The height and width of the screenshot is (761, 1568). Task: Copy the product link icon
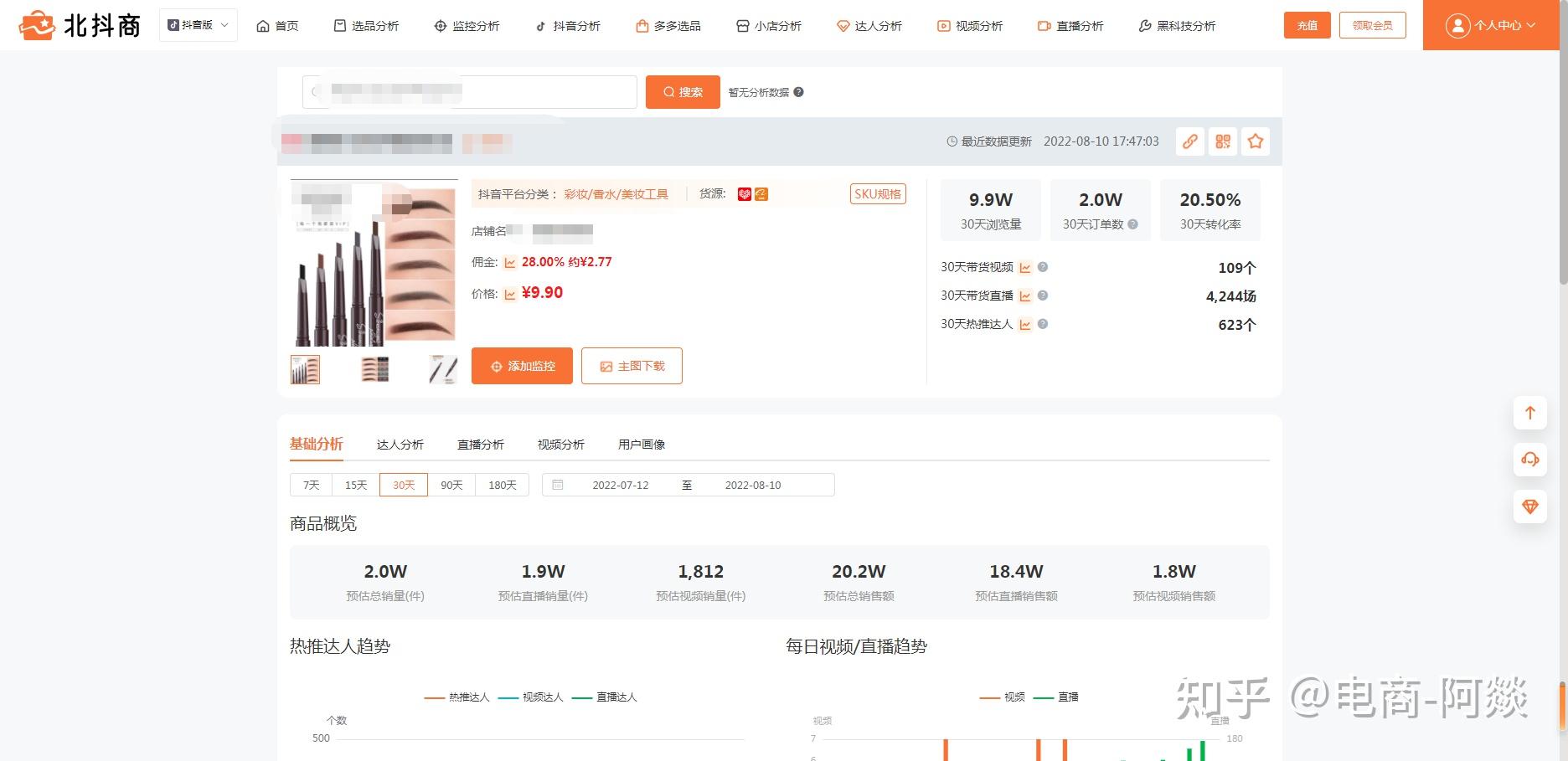[1189, 141]
